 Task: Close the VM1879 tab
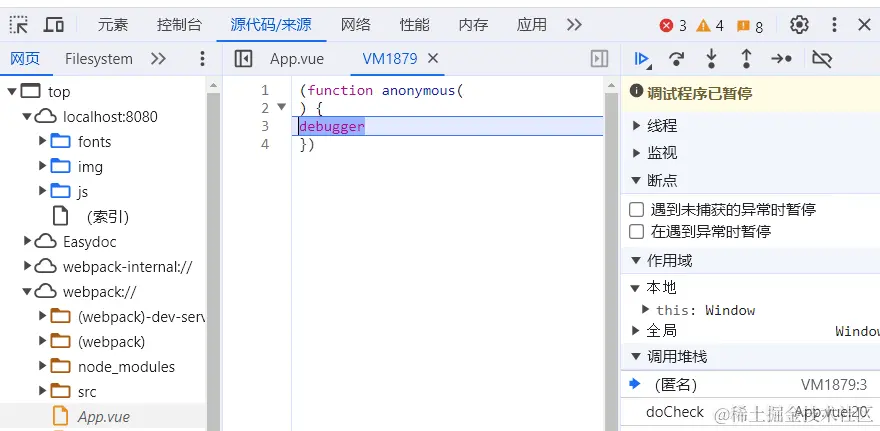point(433,58)
